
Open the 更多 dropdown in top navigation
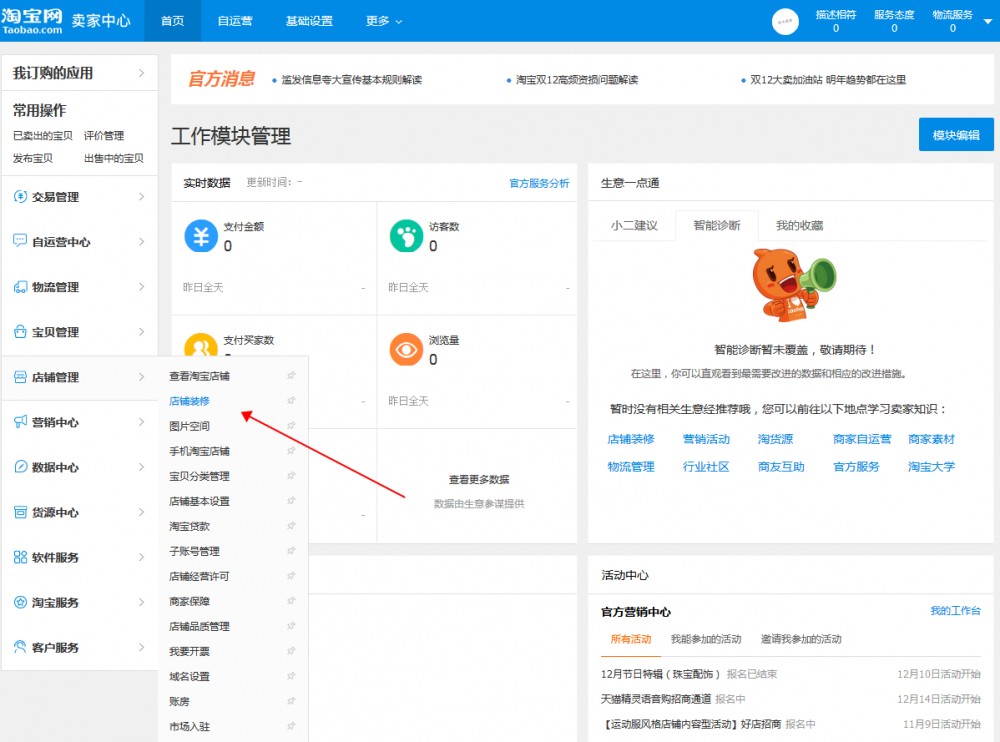coord(384,21)
